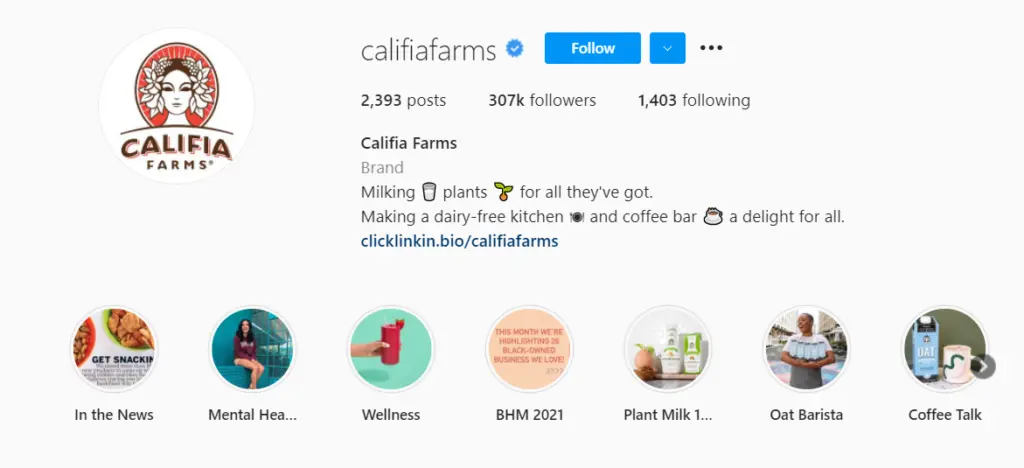This screenshot has height=468, width=1024.
Task: Click the blue verified badge
Action: pos(514,48)
